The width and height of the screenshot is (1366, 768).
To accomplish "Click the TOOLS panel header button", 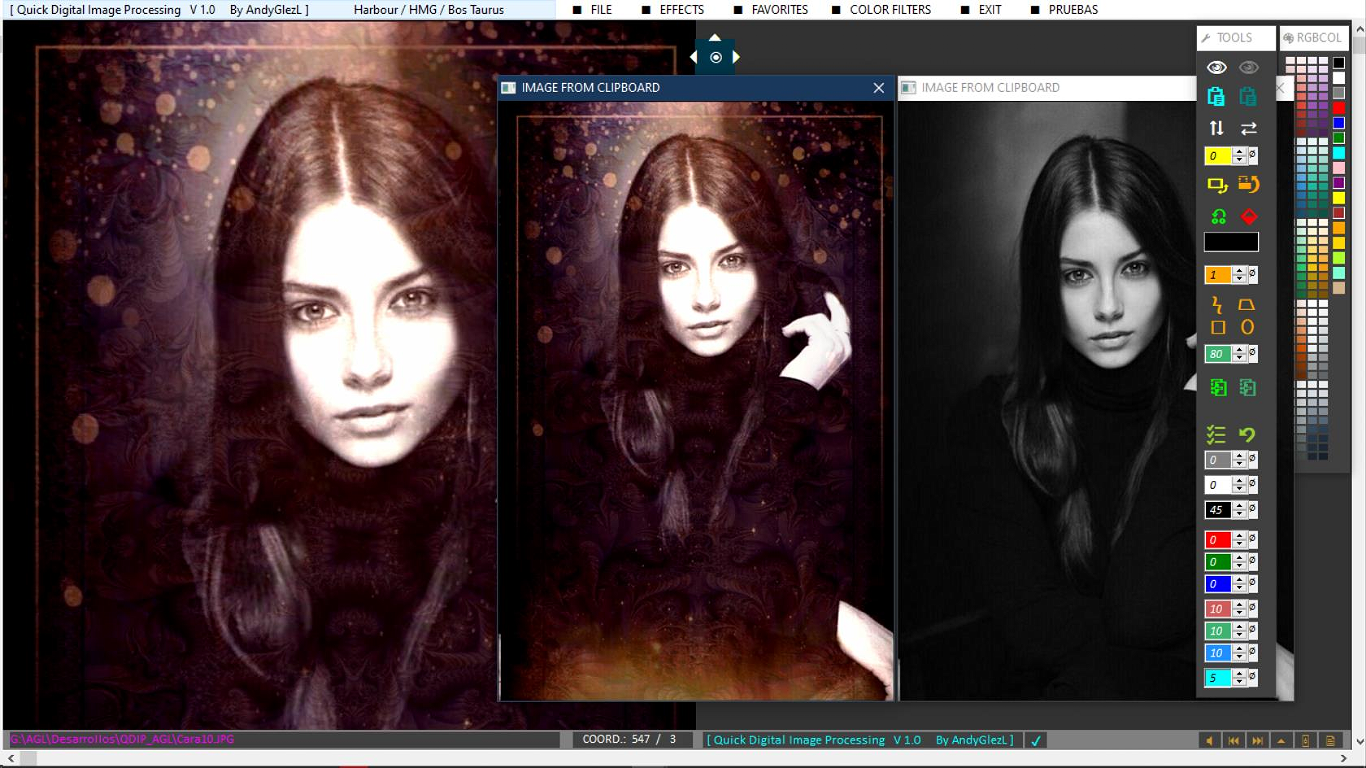I will pos(1235,38).
